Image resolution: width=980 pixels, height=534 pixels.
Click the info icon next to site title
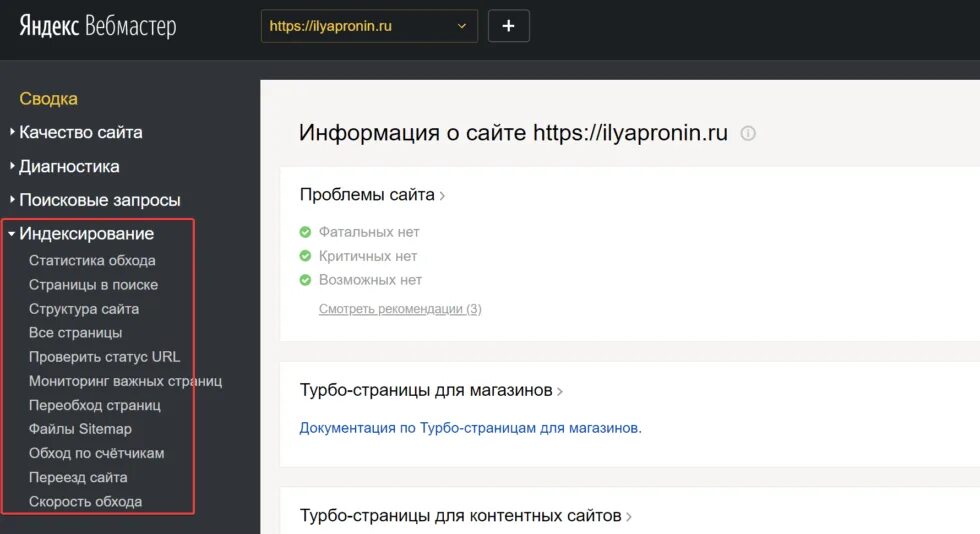point(748,133)
